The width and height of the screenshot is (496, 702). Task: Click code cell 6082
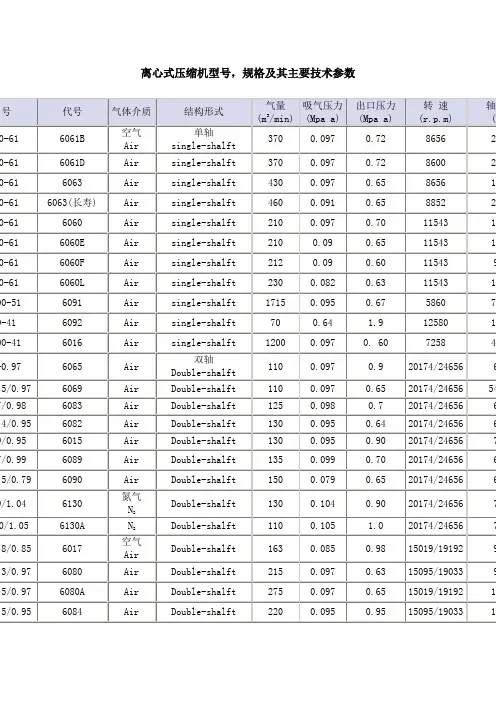point(73,424)
